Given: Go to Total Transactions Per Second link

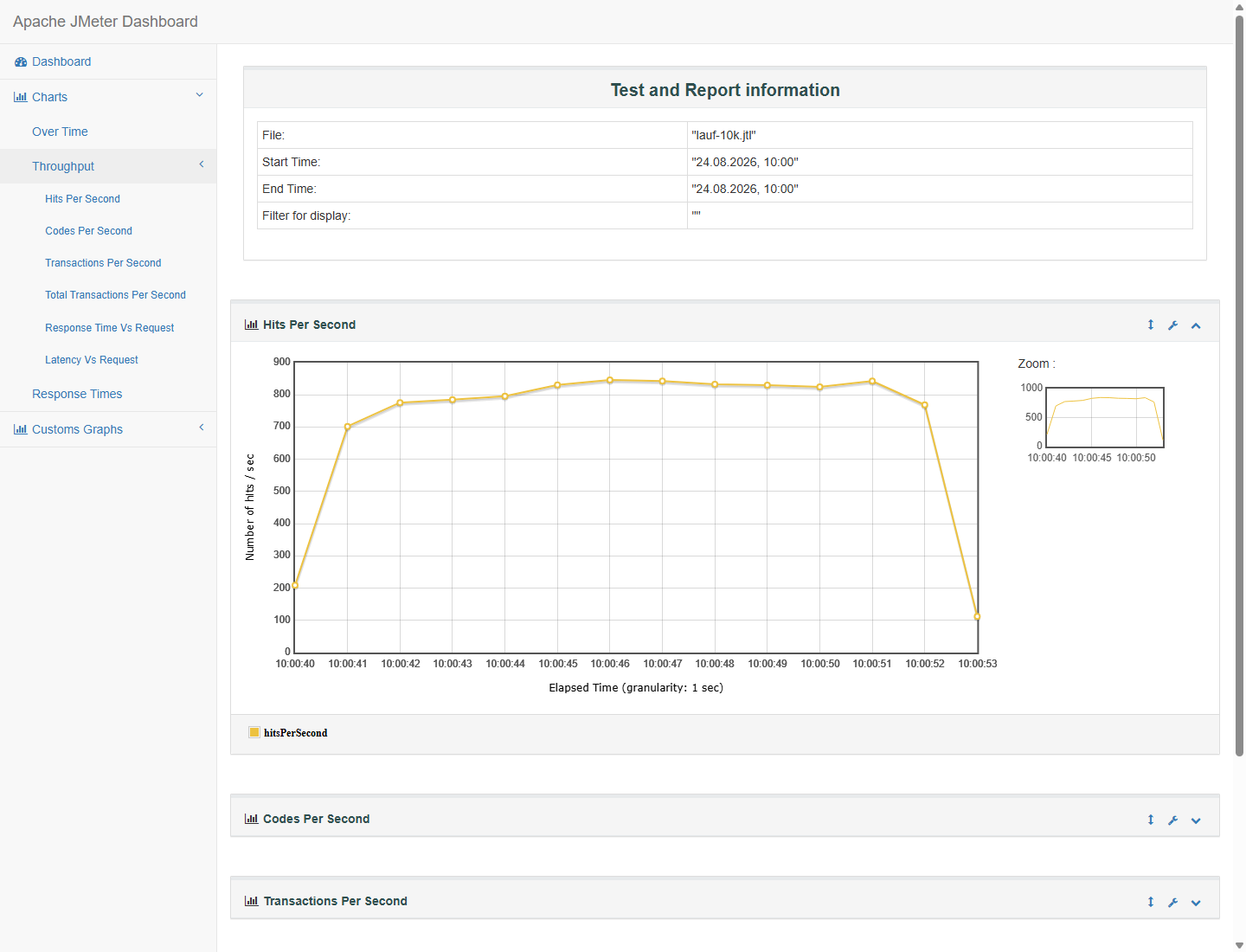Looking at the screenshot, I should click(x=115, y=295).
